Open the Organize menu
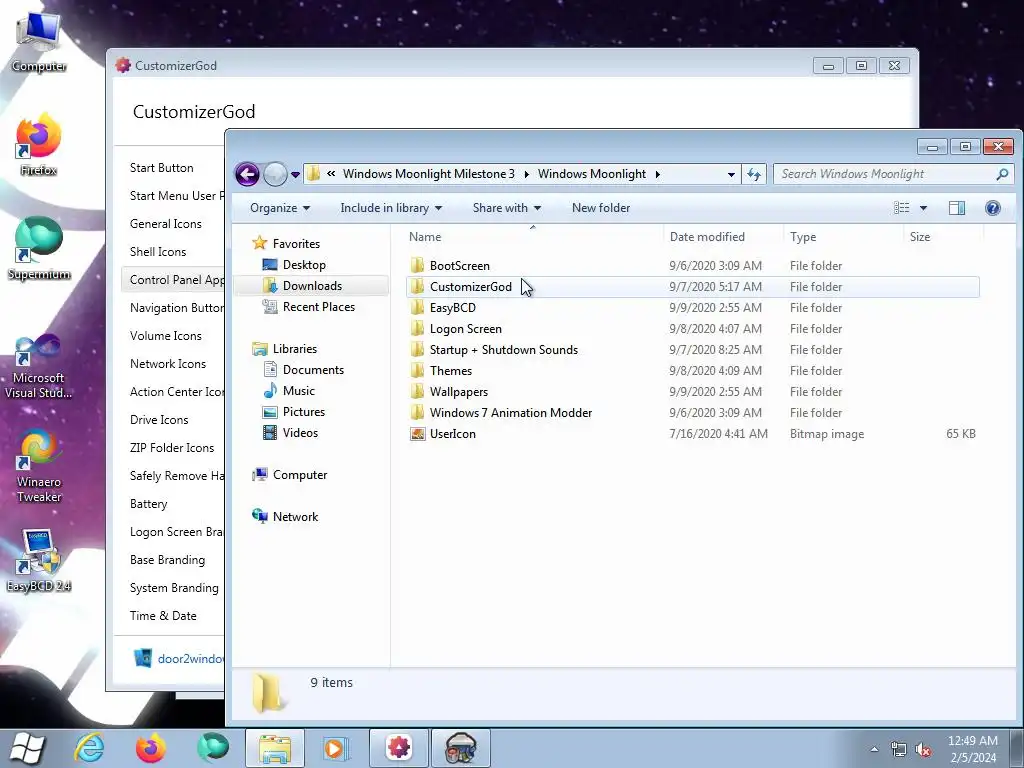Viewport: 1024px width, 768px height. (x=280, y=208)
